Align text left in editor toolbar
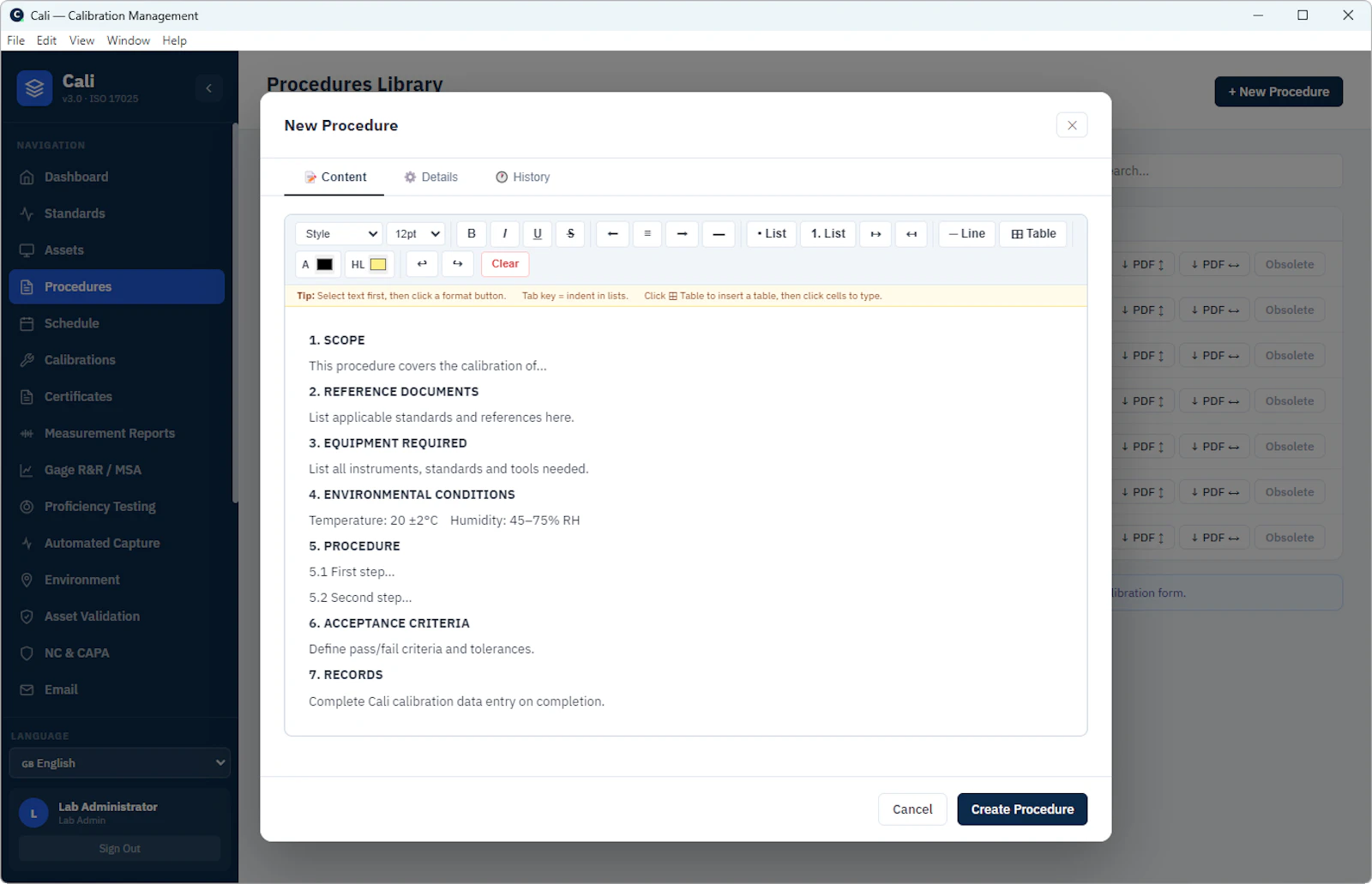Screen dimensions: 1372x884 click(x=612, y=234)
